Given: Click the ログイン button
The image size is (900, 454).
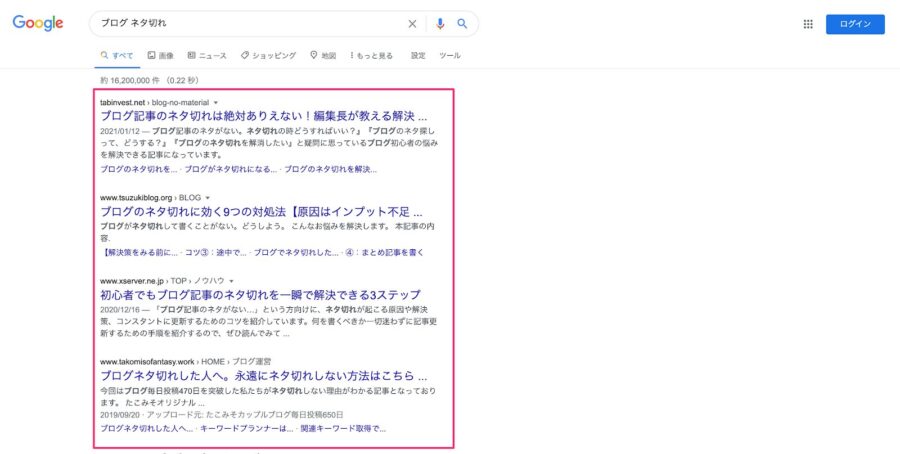Looking at the screenshot, I should click(x=855, y=24).
